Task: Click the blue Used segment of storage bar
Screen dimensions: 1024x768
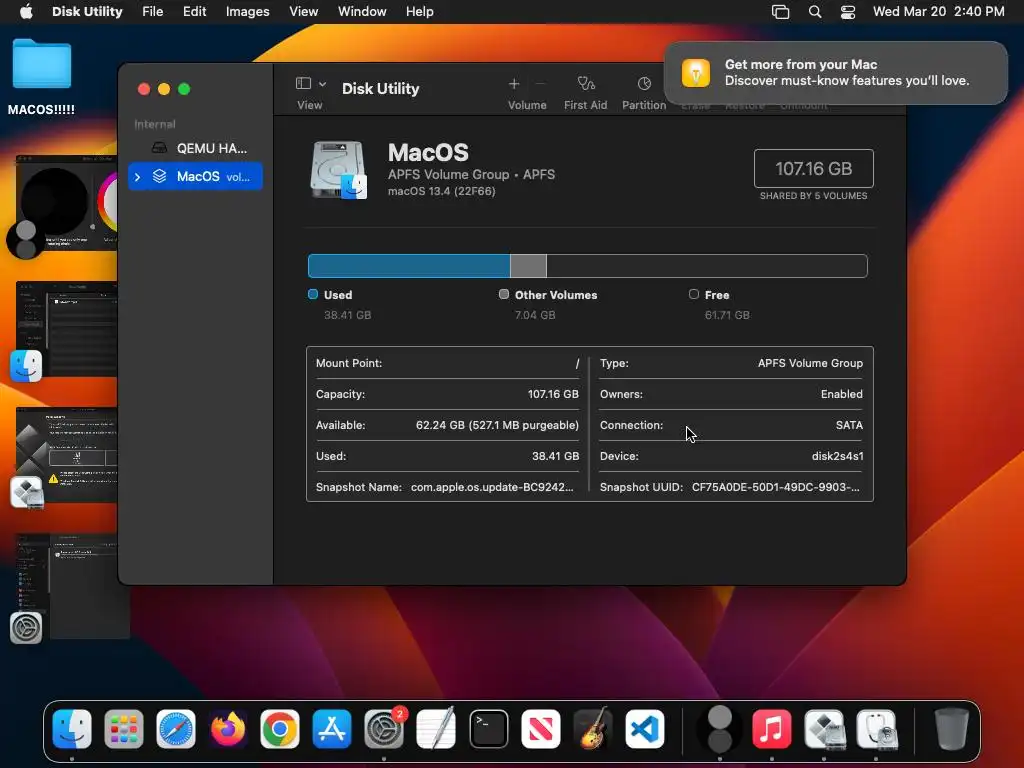Action: click(409, 266)
